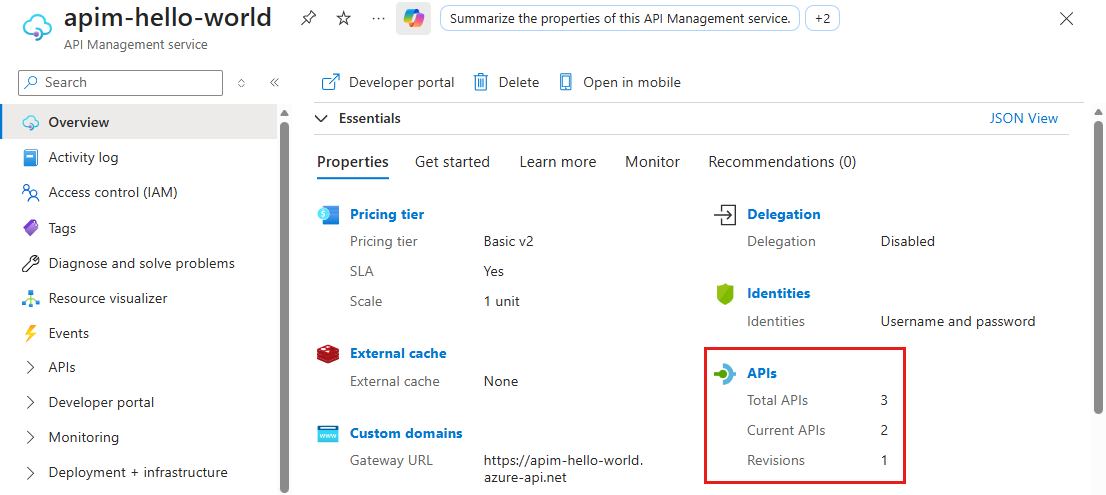The width and height of the screenshot is (1106, 495).
Task: Click the Total APIs value 3
Action: [x=884, y=401]
